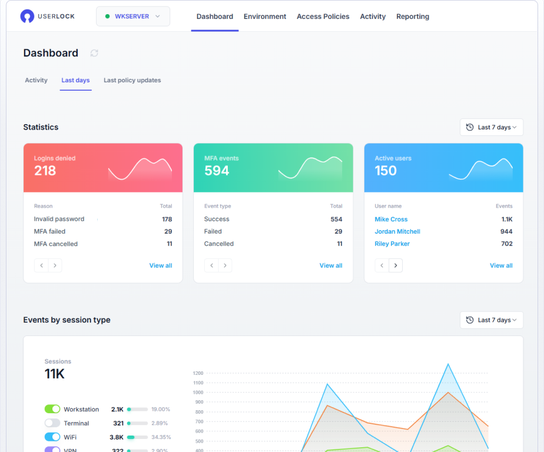Image resolution: width=544 pixels, height=452 pixels.
Task: Click the Logins denied sparkline chart
Action: click(140, 169)
